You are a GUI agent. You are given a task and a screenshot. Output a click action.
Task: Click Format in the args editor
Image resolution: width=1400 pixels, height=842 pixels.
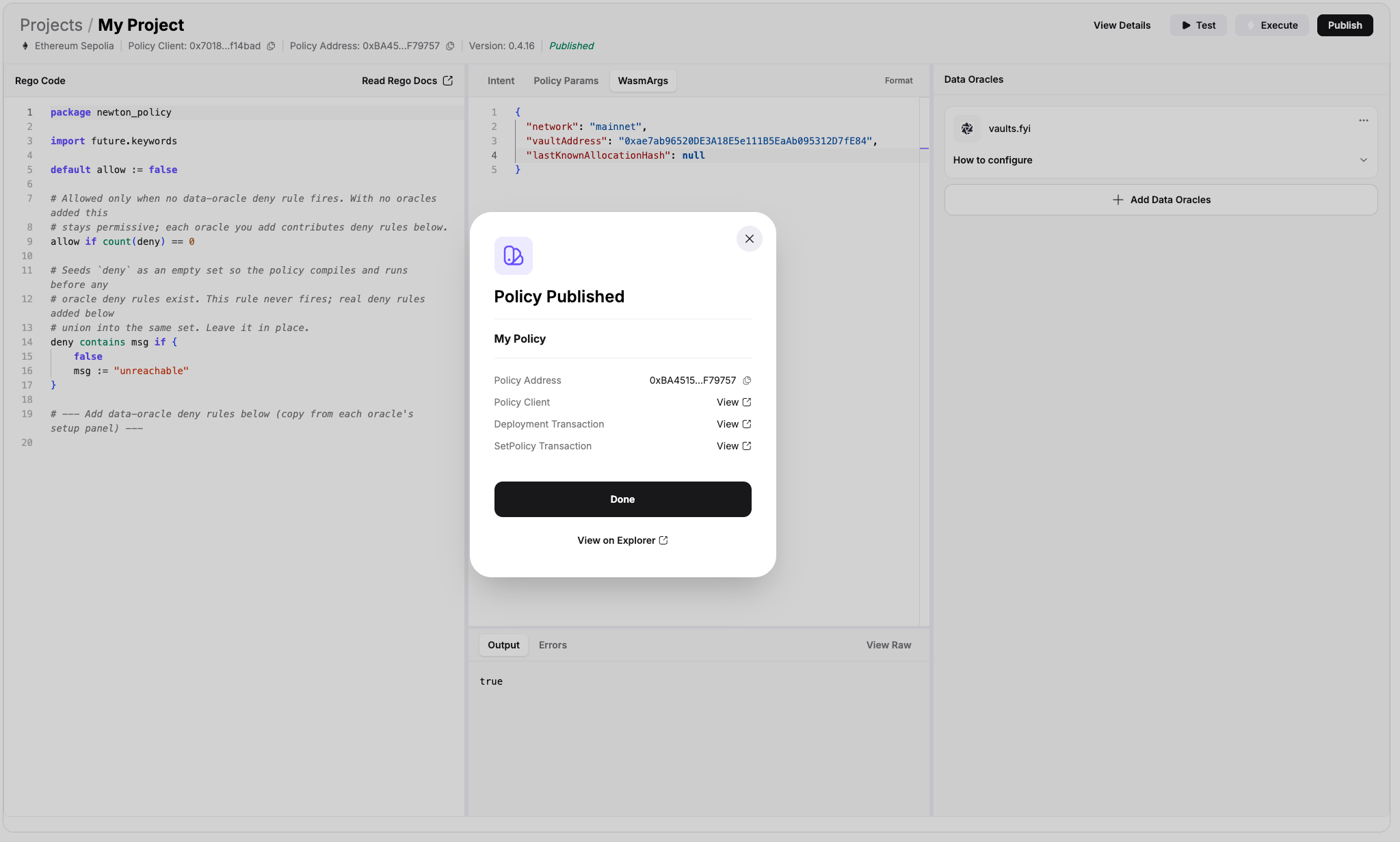tap(899, 81)
